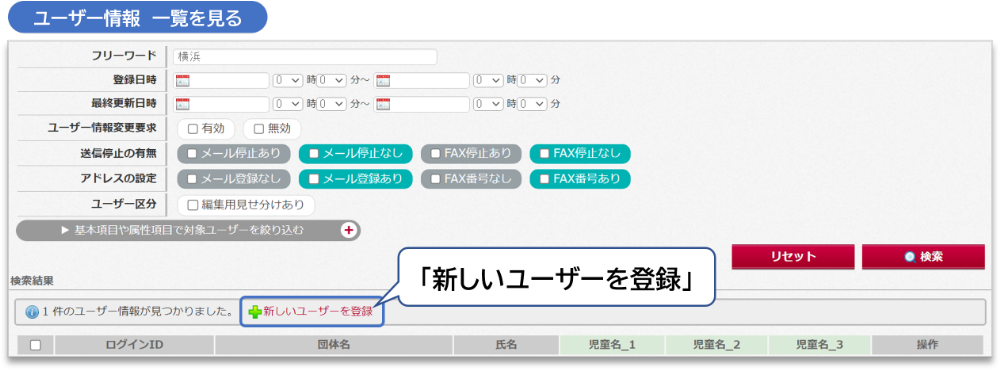This screenshot has height=370, width=1000.
Task: Expand 基本項目や属性項目で対象ユーザーを絞り込む section
Action: [188, 230]
